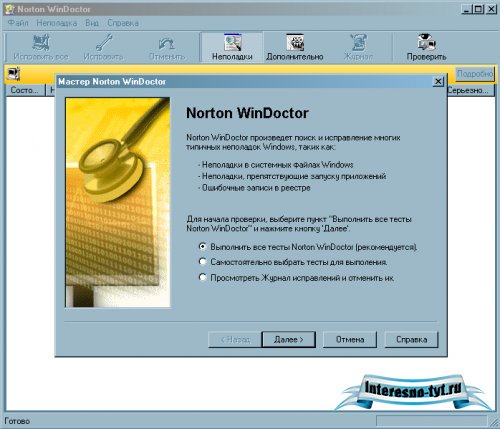This screenshot has height=429, width=500.
Task: Click the Проверить toolbar icon
Action: 426,42
